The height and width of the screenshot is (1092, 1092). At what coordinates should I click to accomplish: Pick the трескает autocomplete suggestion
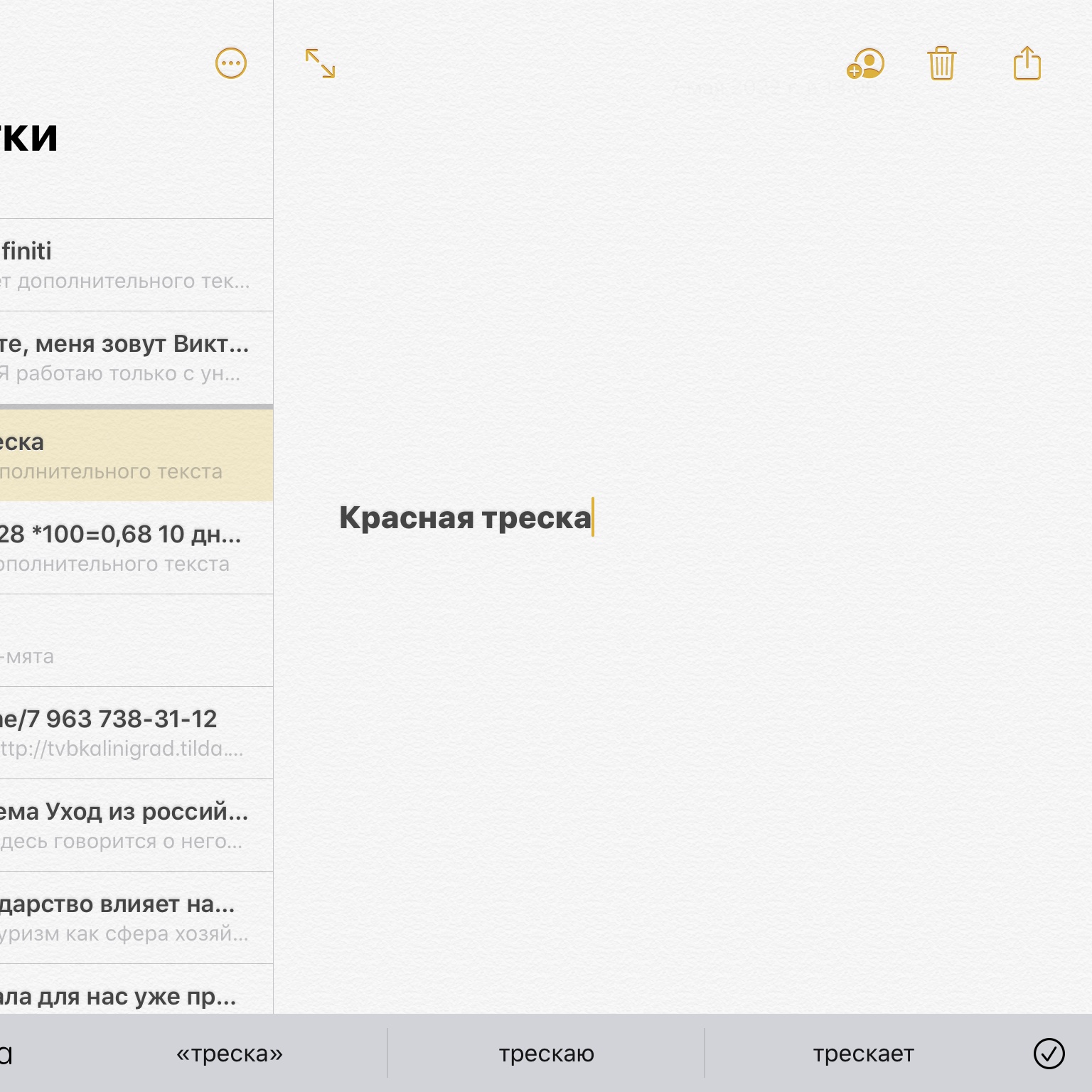coord(863,1054)
